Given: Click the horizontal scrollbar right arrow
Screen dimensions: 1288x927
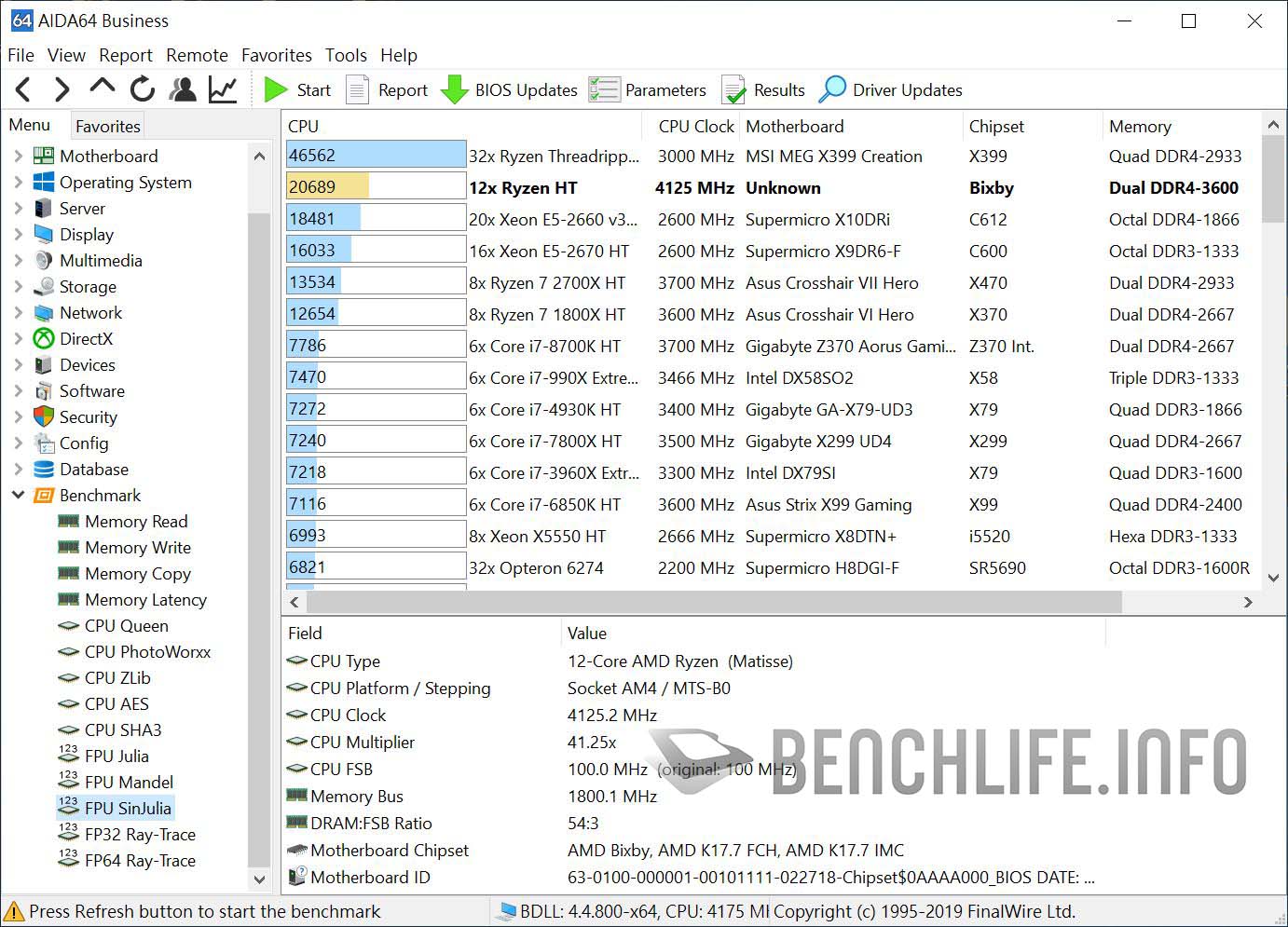Looking at the screenshot, I should pyautogui.click(x=1250, y=603).
